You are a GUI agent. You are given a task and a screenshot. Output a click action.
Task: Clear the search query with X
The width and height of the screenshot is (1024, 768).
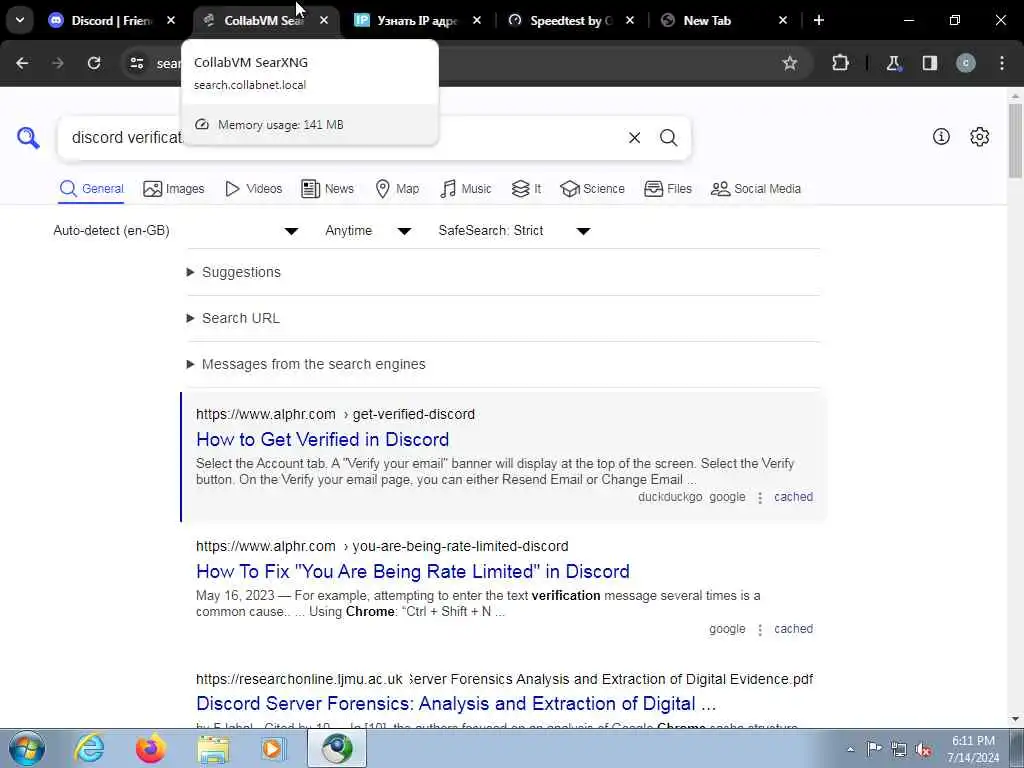pos(634,138)
